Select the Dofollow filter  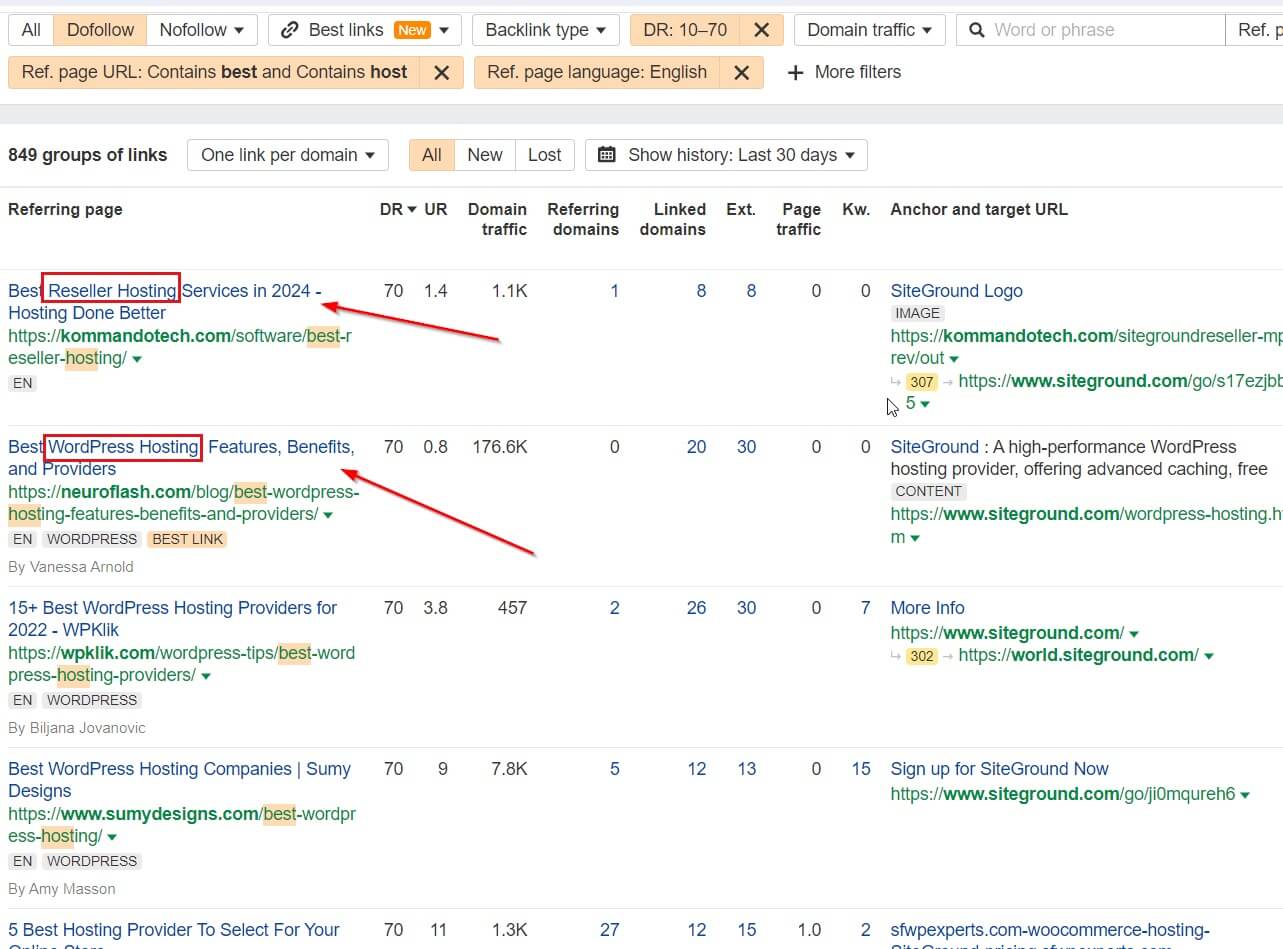pos(100,30)
